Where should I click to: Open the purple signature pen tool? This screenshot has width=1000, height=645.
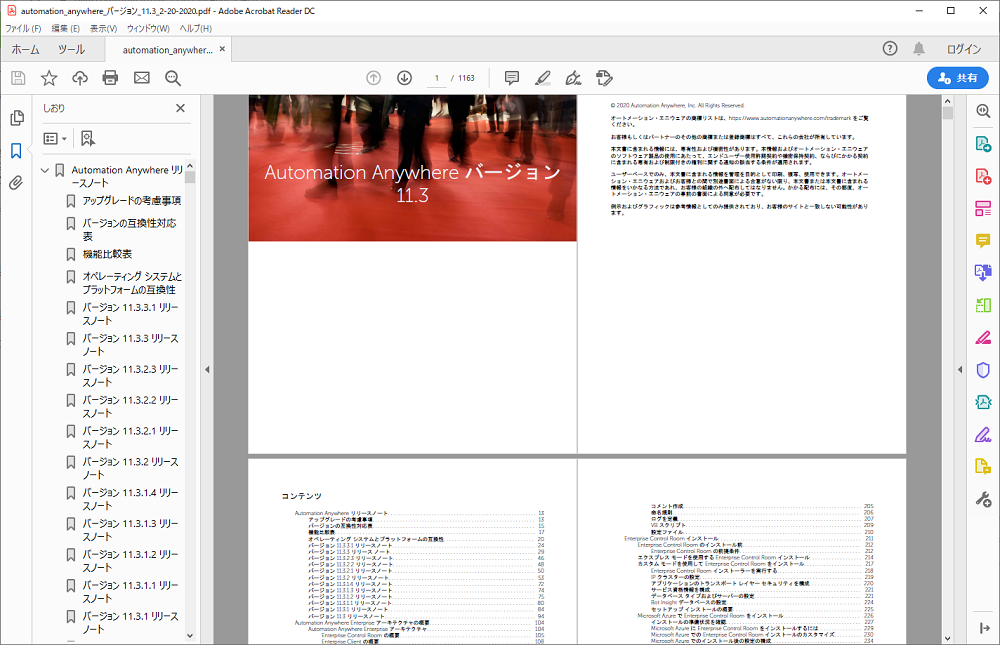983,434
